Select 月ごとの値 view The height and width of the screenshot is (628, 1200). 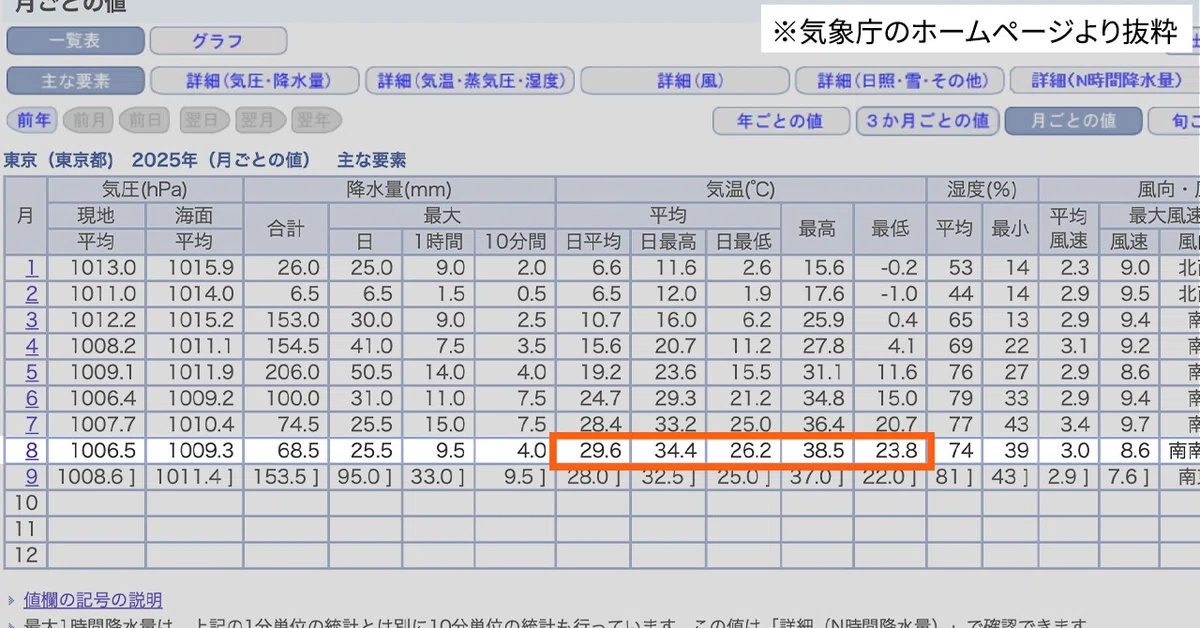coord(1073,121)
